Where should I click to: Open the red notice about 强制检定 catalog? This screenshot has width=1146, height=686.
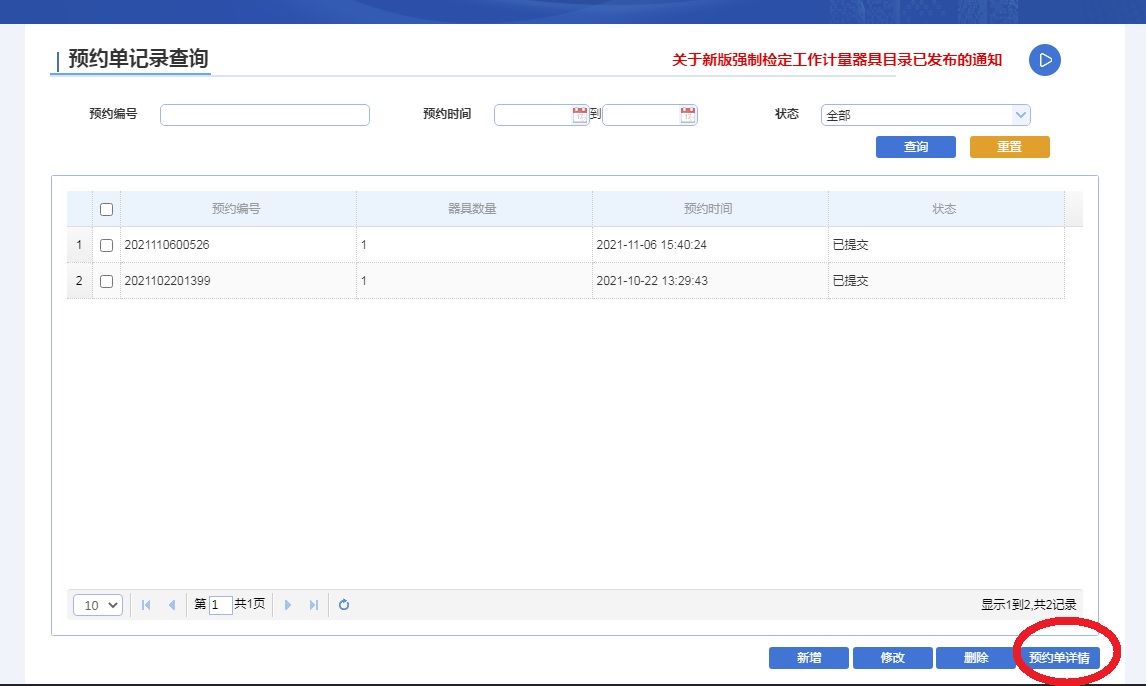click(836, 60)
